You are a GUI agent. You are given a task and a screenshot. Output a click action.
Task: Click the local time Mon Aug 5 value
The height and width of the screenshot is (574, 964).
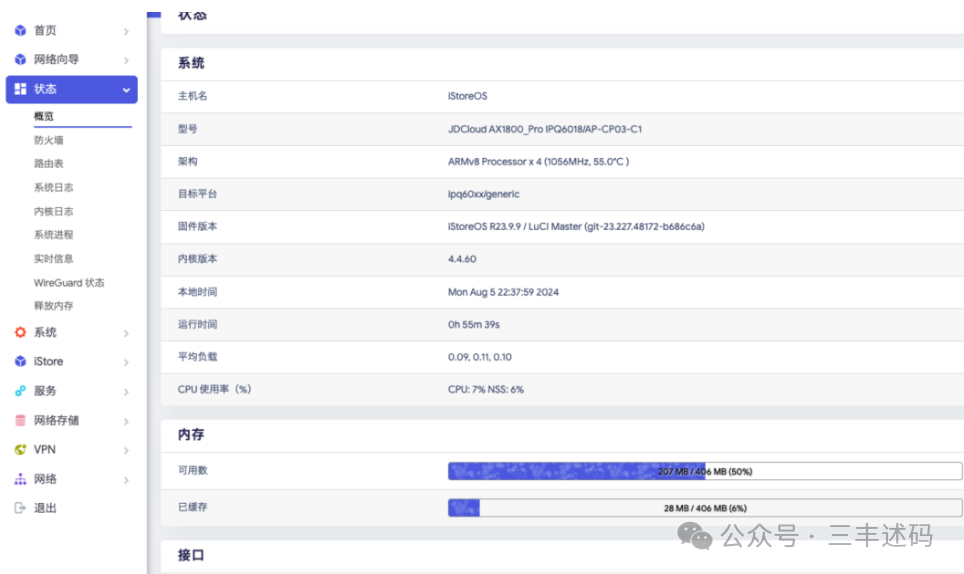point(503,292)
